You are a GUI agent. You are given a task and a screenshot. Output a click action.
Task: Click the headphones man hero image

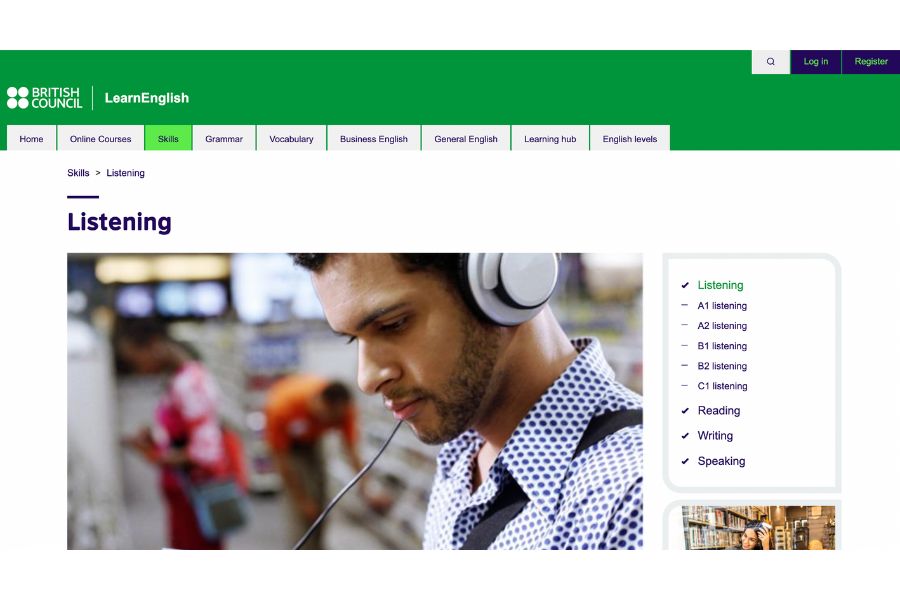[355, 401]
